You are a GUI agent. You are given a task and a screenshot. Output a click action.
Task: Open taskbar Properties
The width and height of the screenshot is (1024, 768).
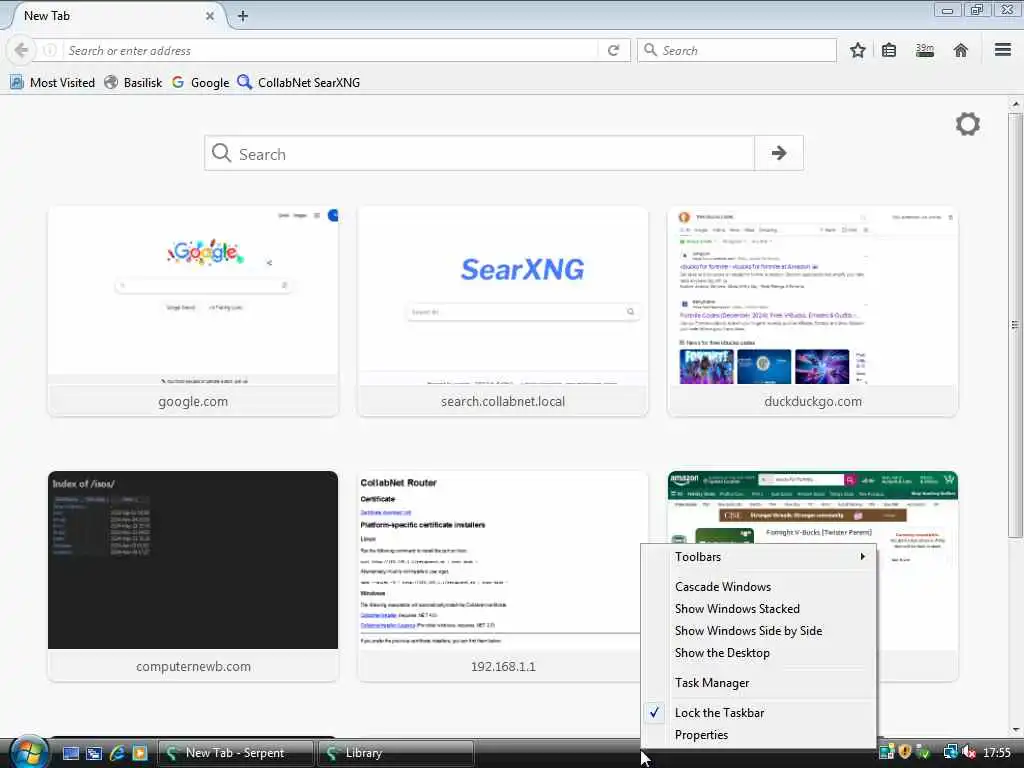point(759,735)
